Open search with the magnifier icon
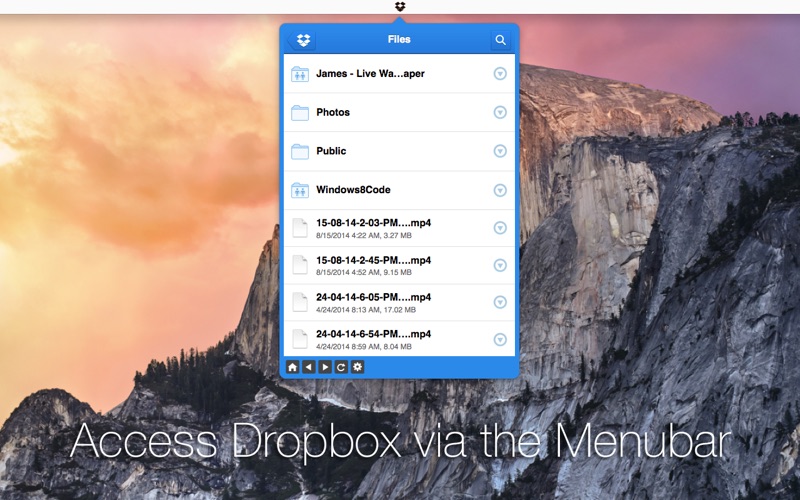The height and width of the screenshot is (500, 800). coord(500,40)
